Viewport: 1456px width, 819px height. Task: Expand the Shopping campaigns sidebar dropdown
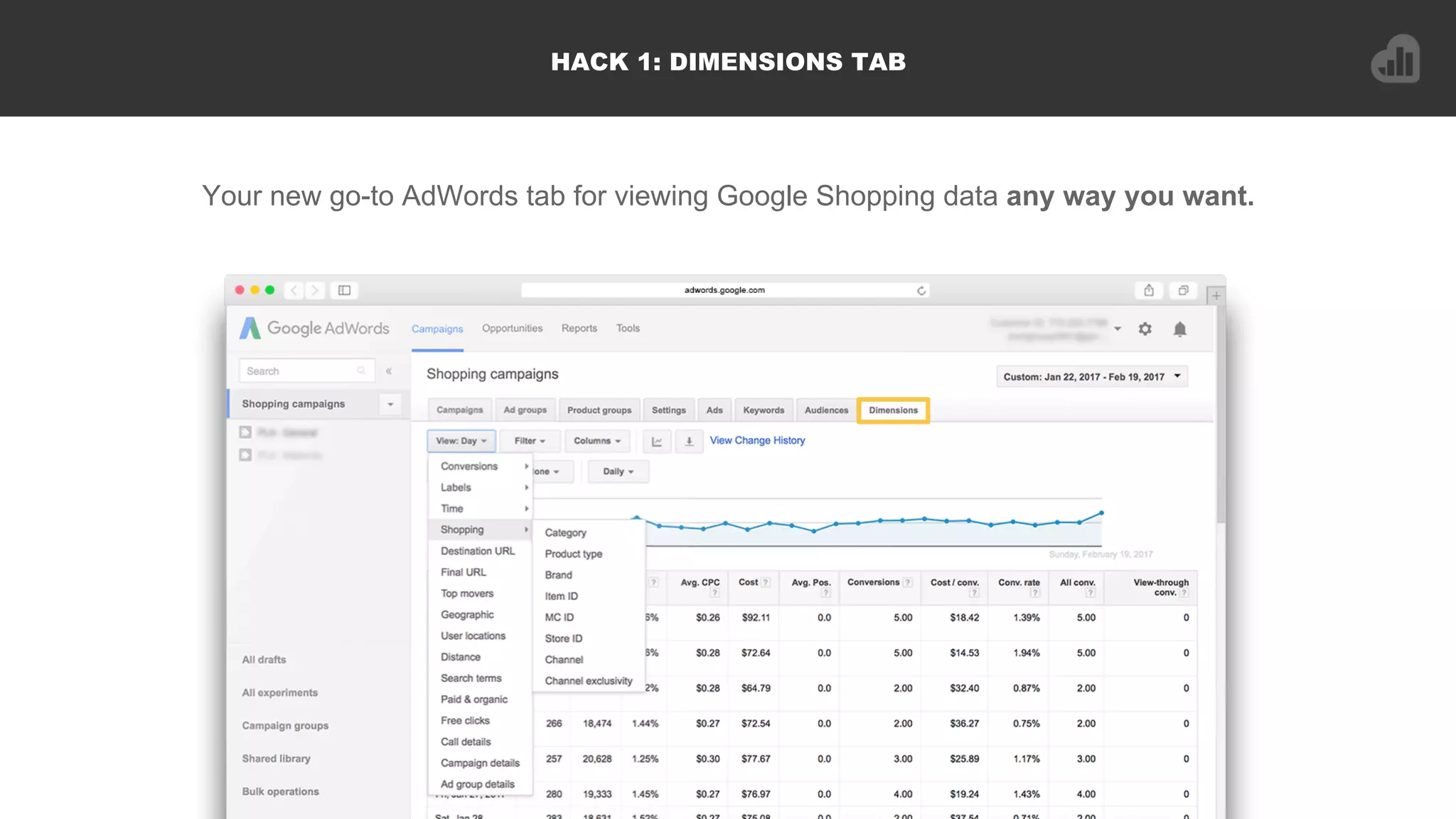(x=390, y=404)
